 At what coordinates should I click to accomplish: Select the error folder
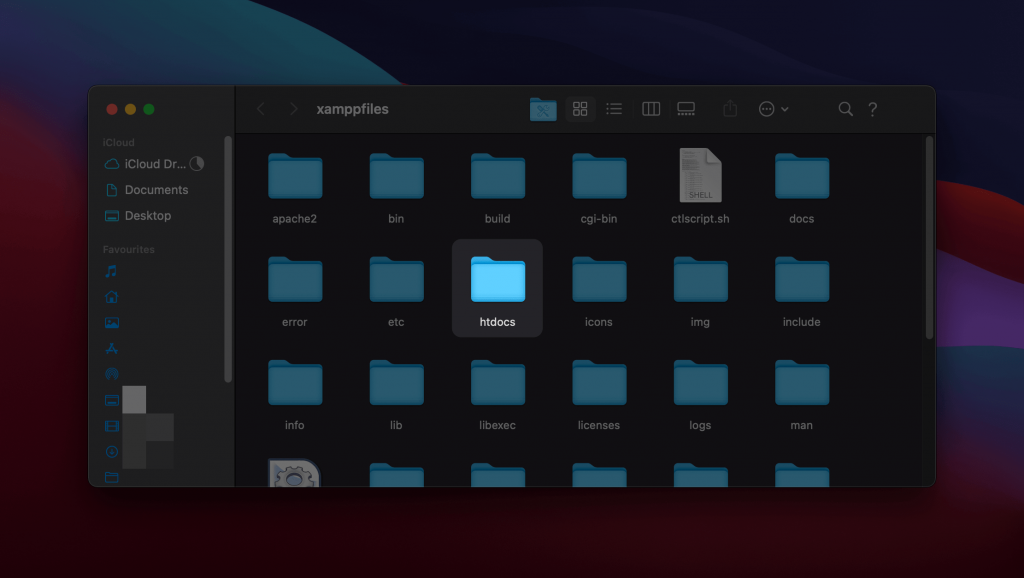pos(295,280)
